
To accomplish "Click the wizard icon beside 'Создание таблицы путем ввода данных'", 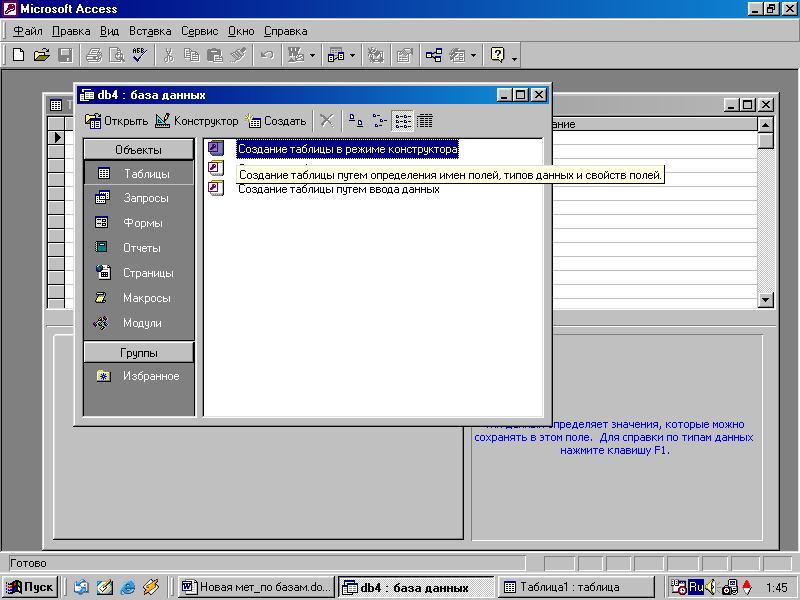I will 216,188.
